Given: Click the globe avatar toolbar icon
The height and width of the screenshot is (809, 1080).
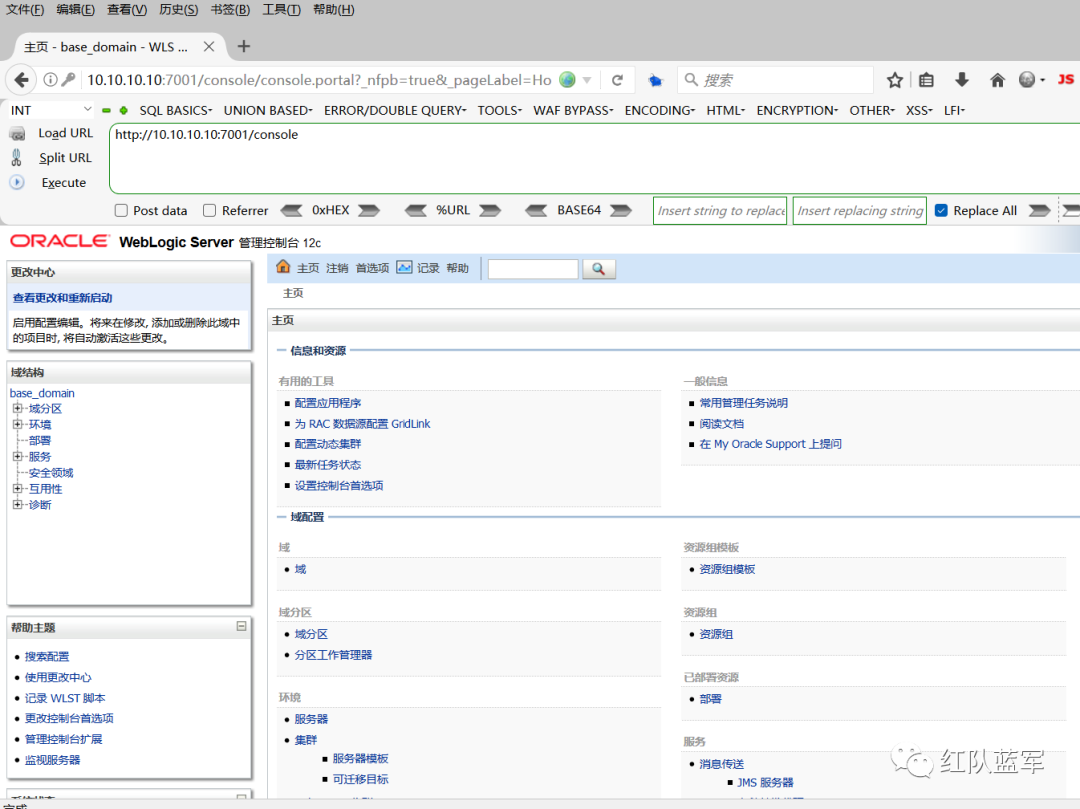Looking at the screenshot, I should pyautogui.click(x=1027, y=80).
